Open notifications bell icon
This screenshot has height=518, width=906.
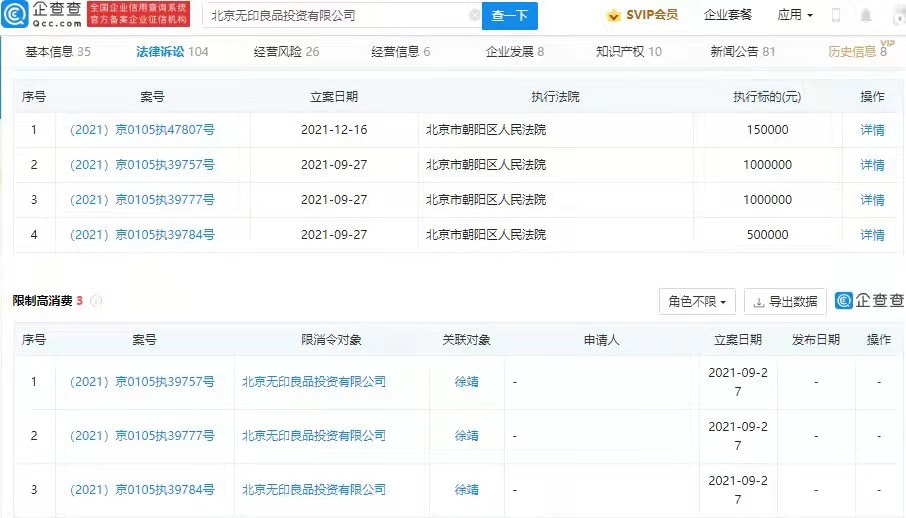point(866,15)
